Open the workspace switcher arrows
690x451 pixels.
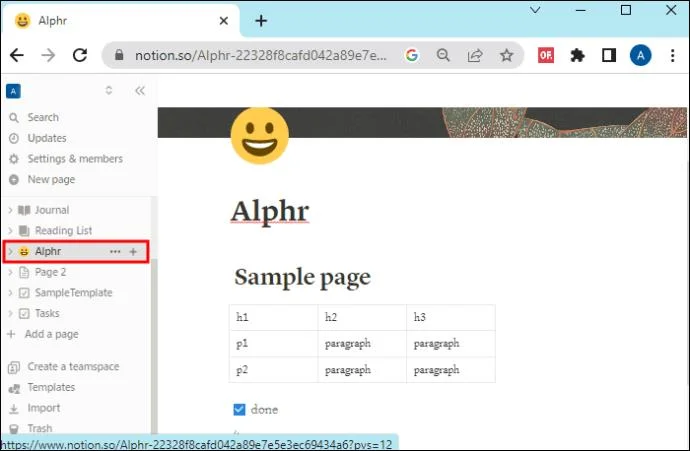pos(109,90)
